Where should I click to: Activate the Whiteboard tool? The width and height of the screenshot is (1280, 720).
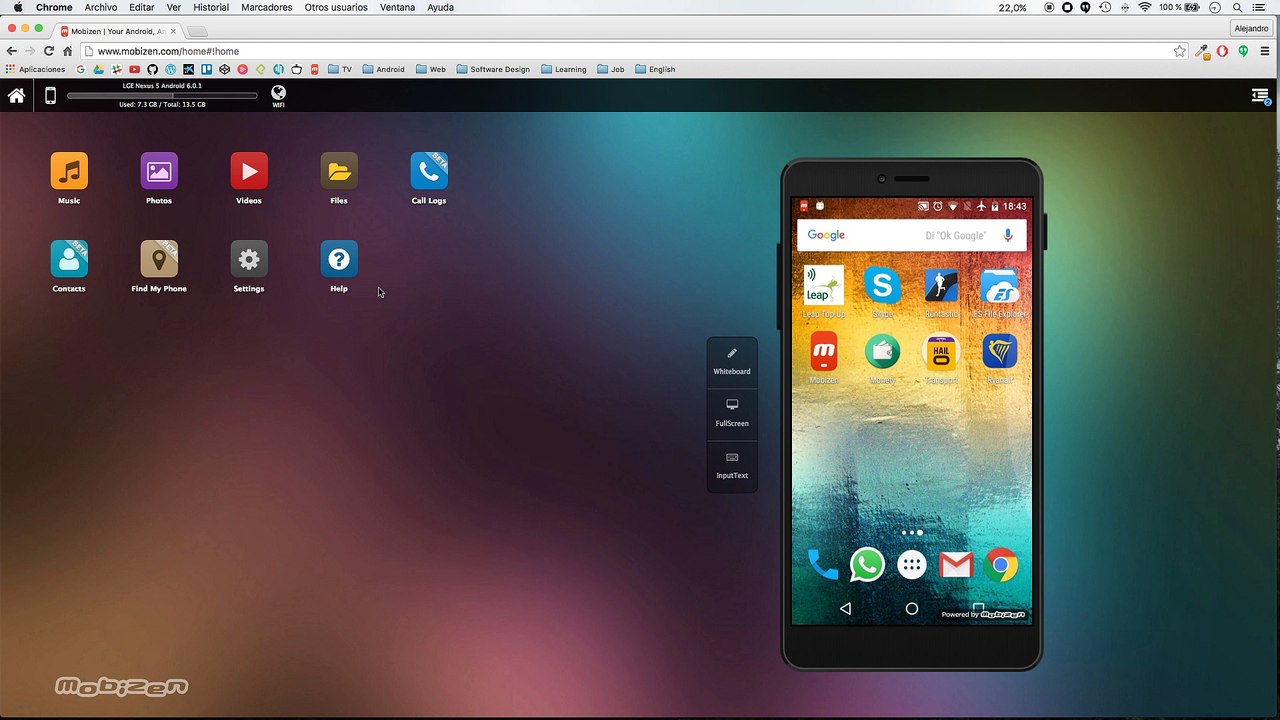(732, 362)
